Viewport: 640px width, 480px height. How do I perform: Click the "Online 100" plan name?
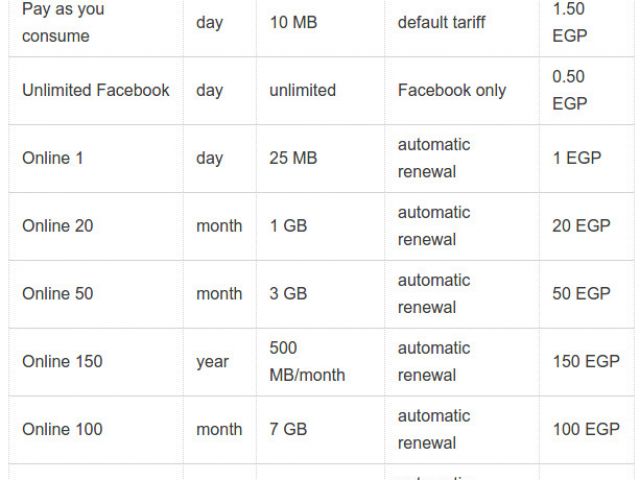(62, 430)
